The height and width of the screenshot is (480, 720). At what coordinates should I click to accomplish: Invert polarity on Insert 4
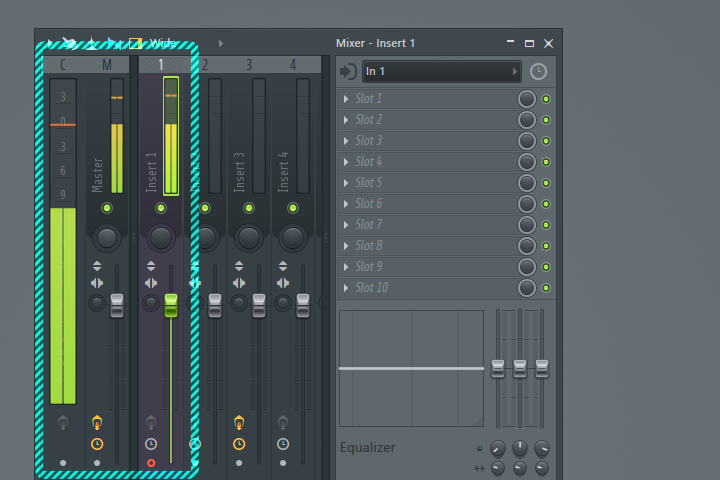283,266
